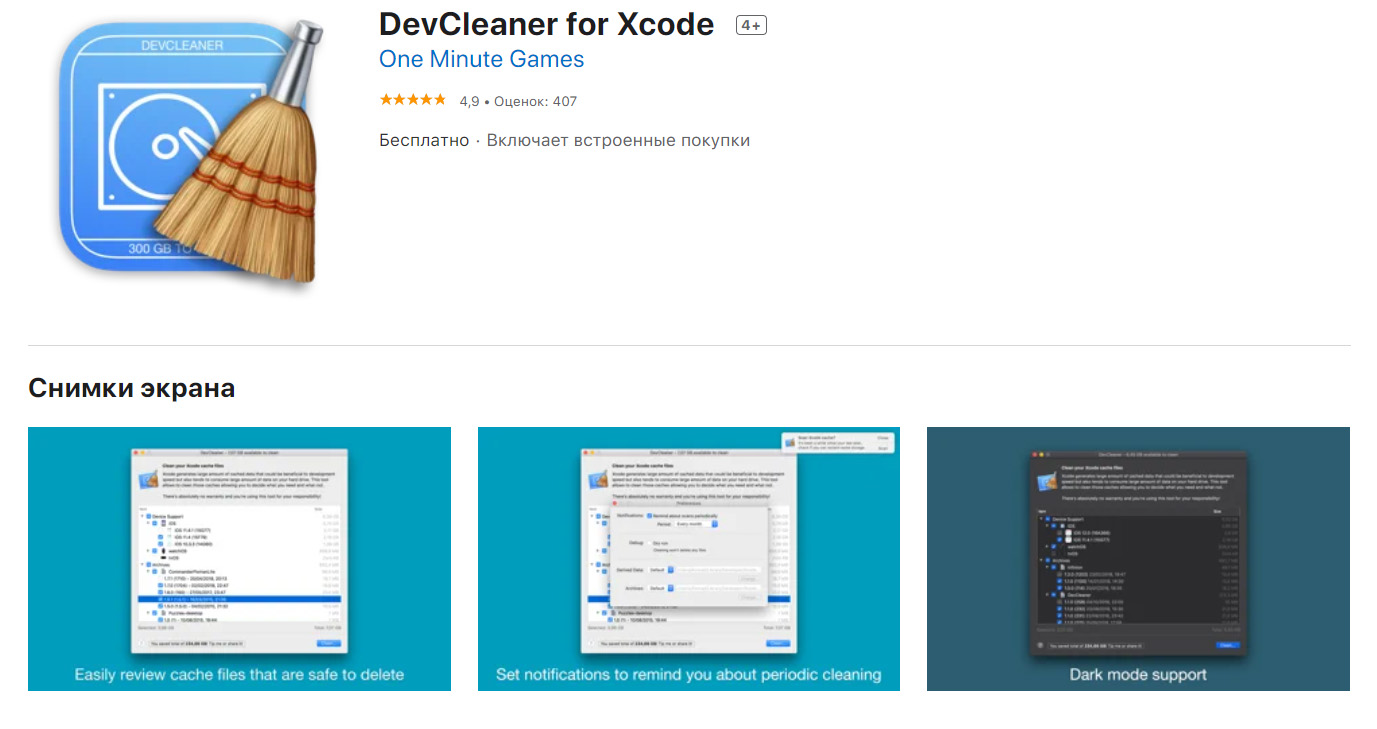Click caption "Dark mode support"
Image resolution: width=1377 pixels, height=729 pixels.
[1138, 674]
